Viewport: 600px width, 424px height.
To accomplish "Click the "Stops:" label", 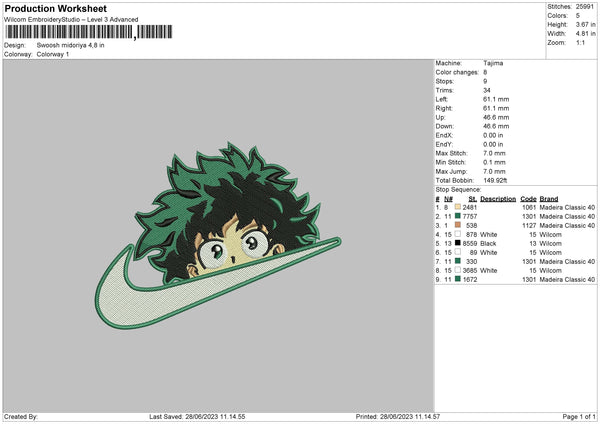I will pyautogui.click(x=445, y=81).
